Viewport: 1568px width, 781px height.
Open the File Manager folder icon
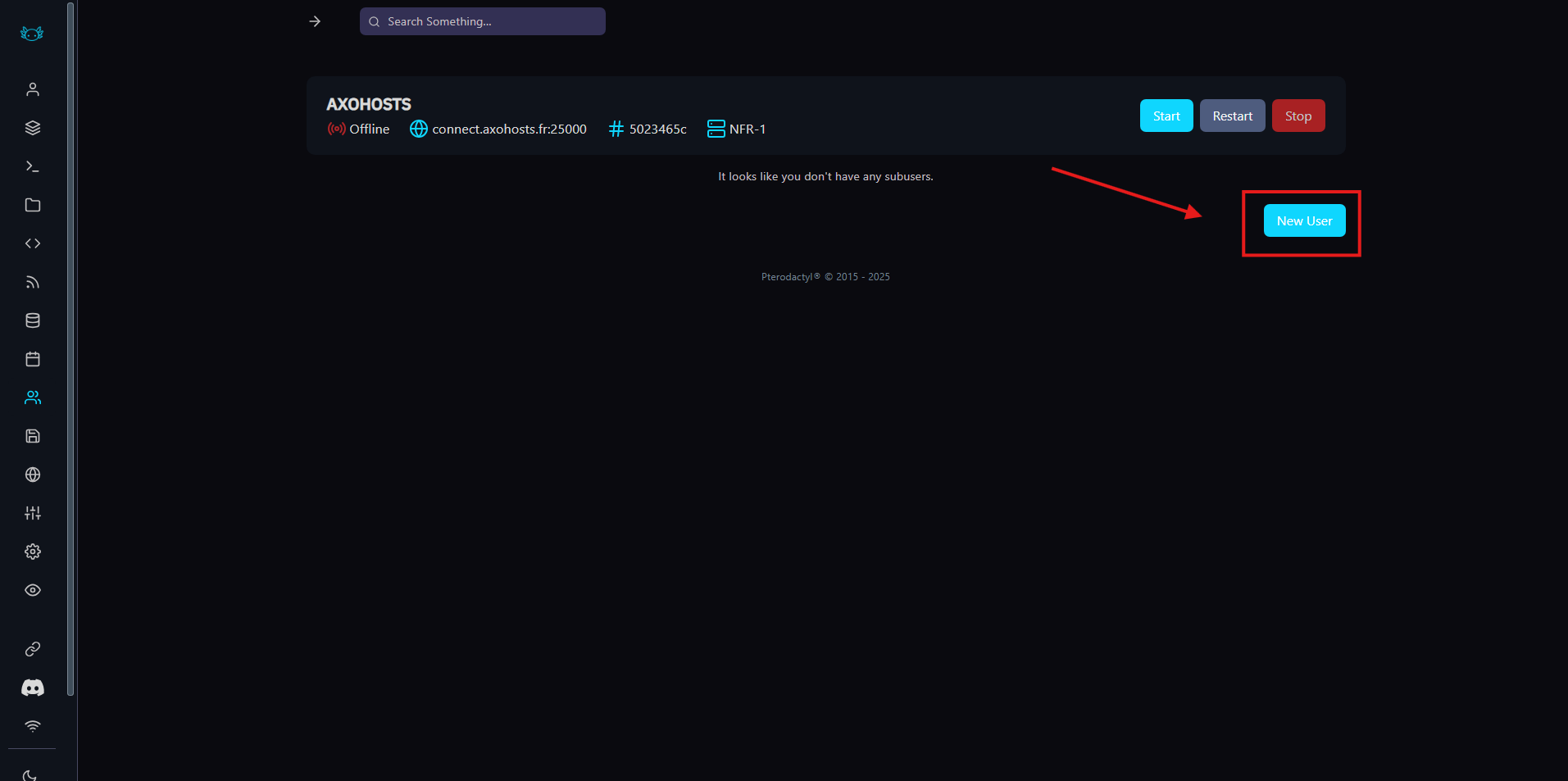pyautogui.click(x=33, y=205)
